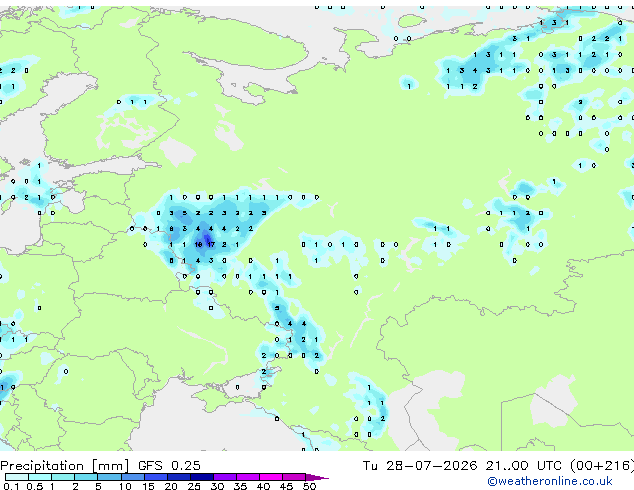Click the legend scale label '0.1'

coord(11,486)
